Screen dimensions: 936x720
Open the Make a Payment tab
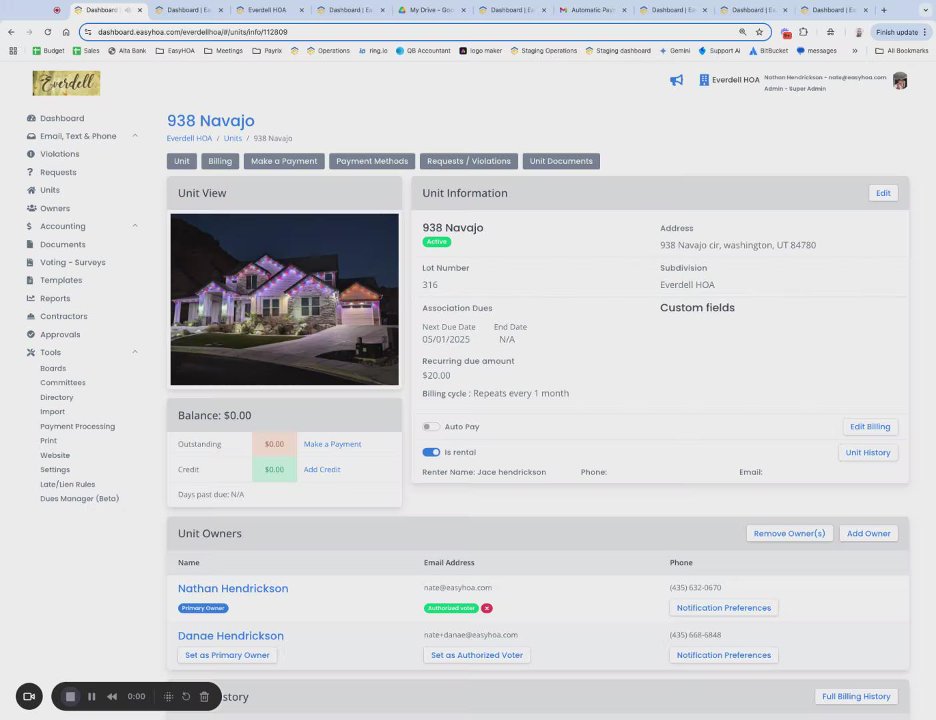click(x=284, y=161)
